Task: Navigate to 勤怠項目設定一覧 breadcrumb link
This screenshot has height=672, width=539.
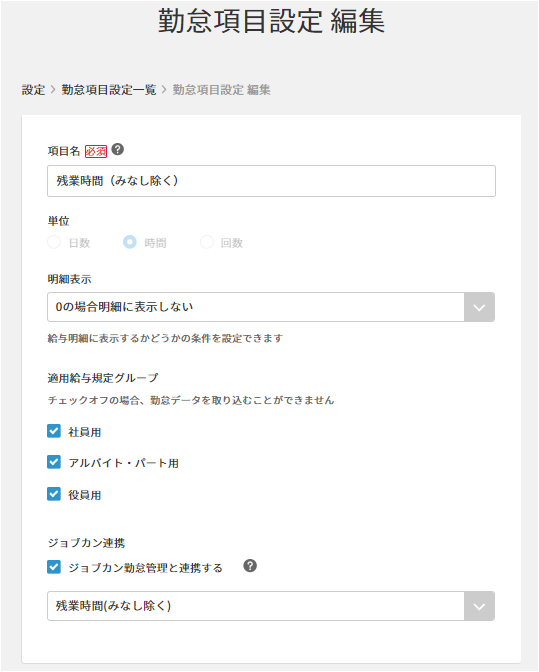Action: click(x=109, y=90)
